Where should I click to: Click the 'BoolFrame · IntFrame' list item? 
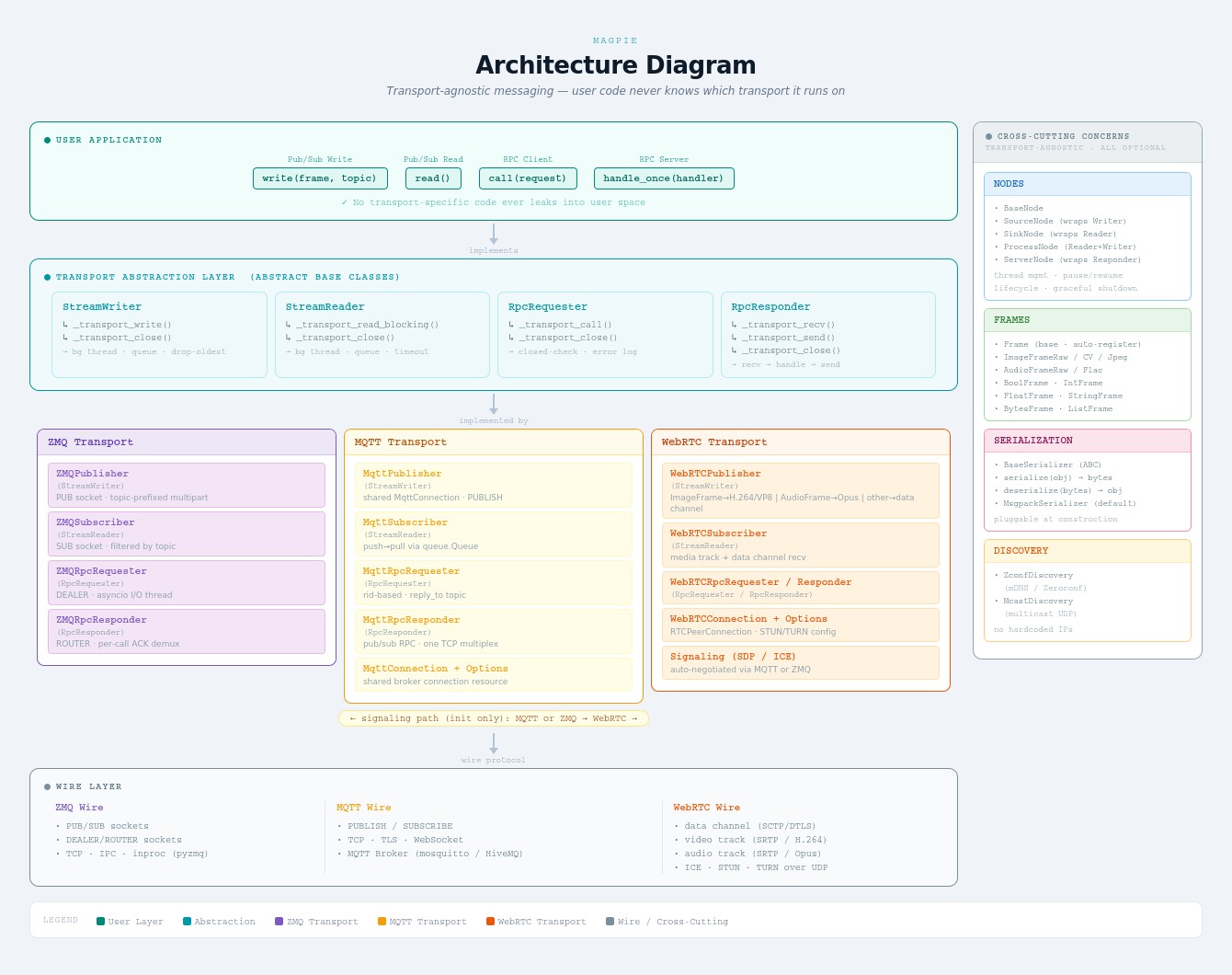(x=1054, y=384)
